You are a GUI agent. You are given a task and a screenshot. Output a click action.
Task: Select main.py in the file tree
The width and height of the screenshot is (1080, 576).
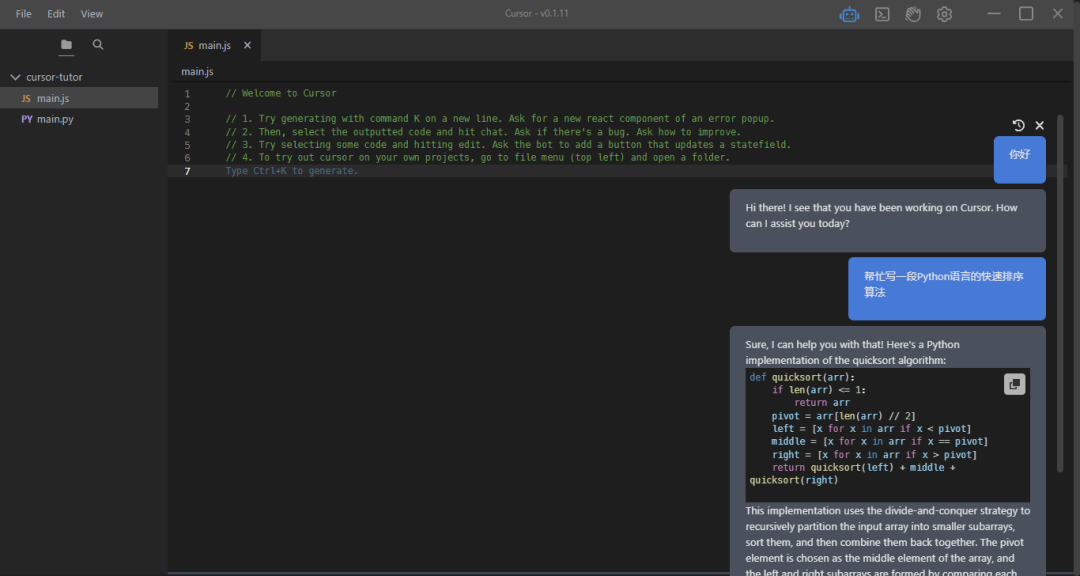point(54,119)
